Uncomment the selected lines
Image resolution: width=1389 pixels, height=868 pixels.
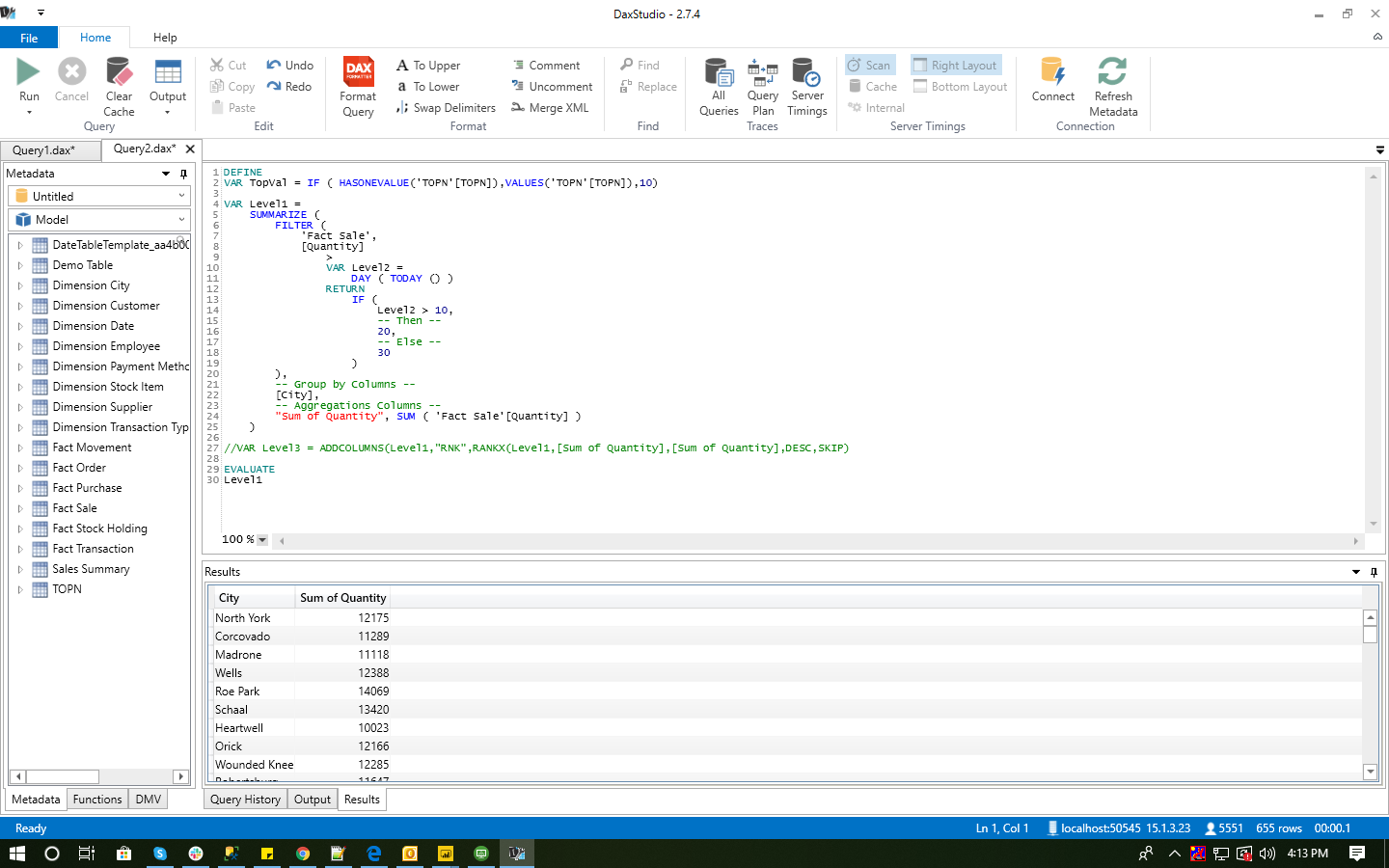pyautogui.click(x=552, y=87)
